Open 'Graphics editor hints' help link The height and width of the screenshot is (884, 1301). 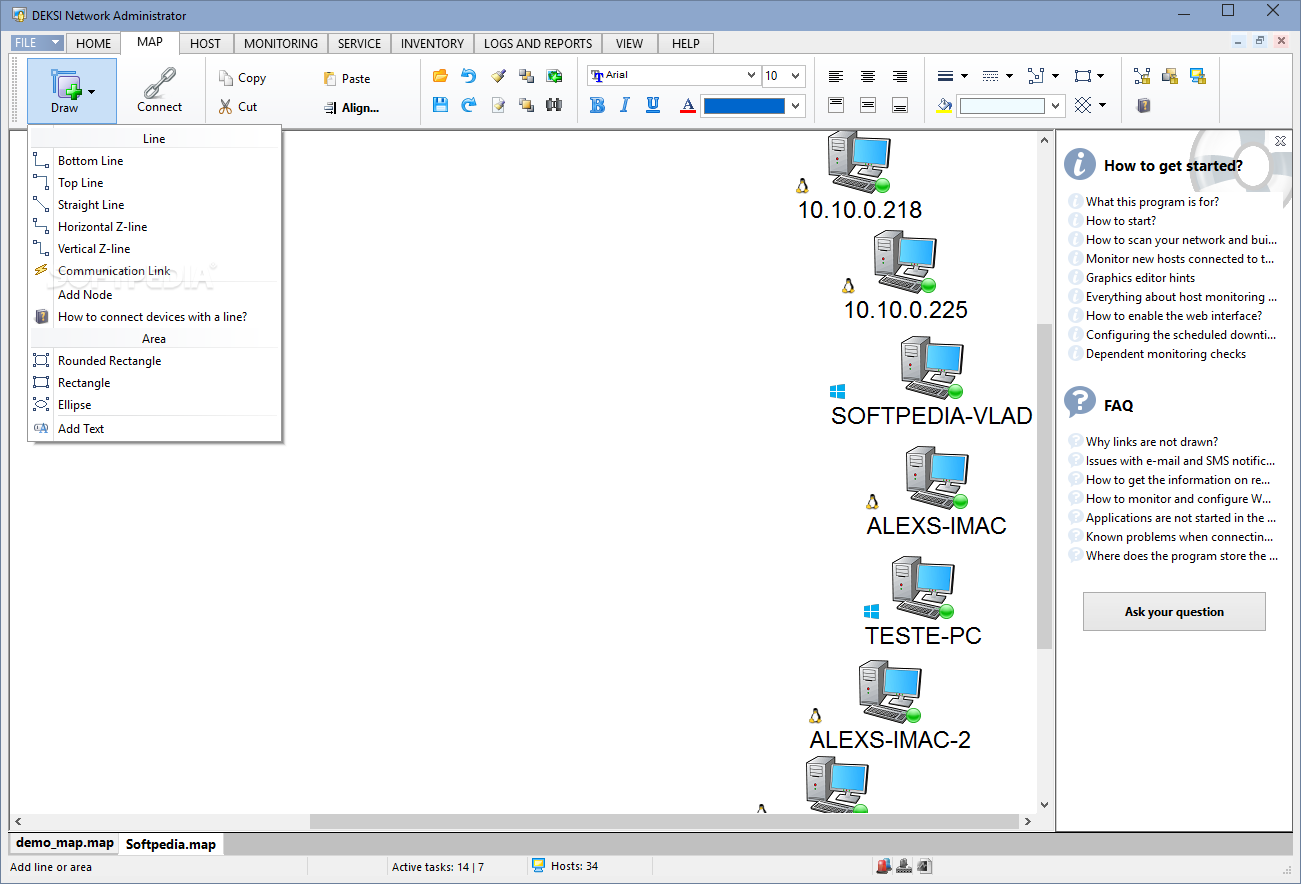click(1140, 277)
